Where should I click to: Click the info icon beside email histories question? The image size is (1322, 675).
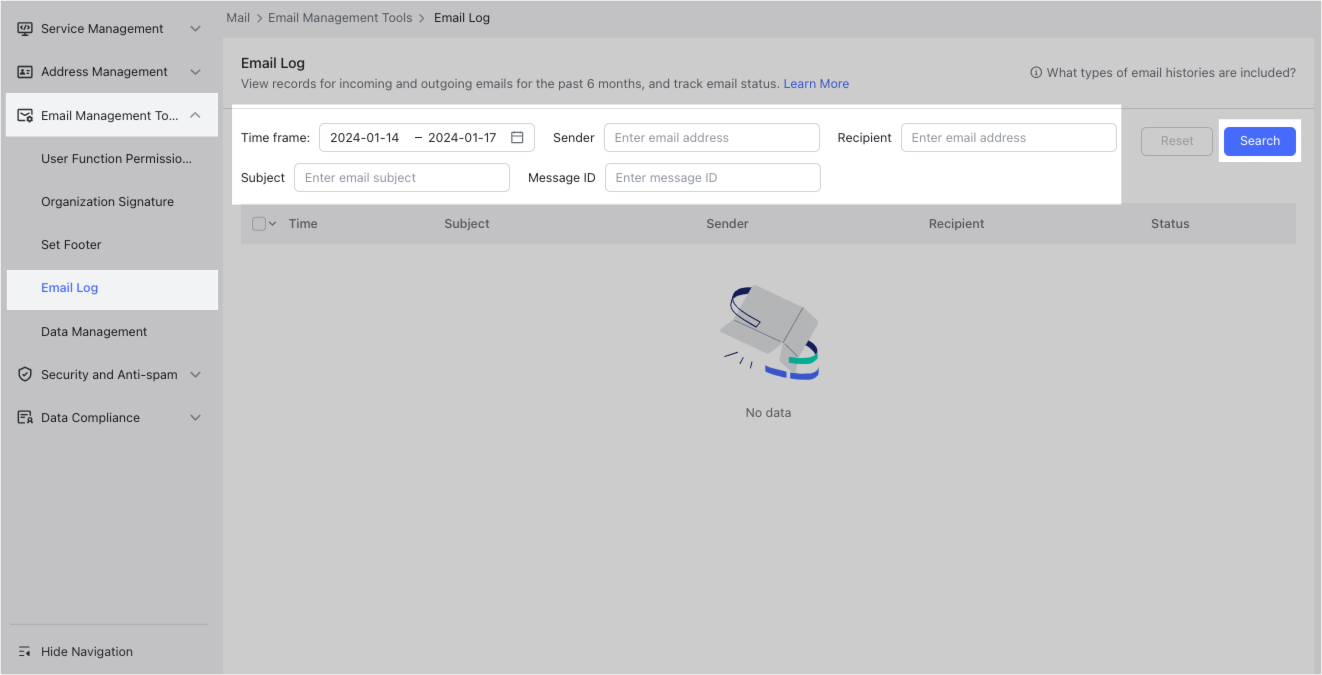pos(1036,73)
